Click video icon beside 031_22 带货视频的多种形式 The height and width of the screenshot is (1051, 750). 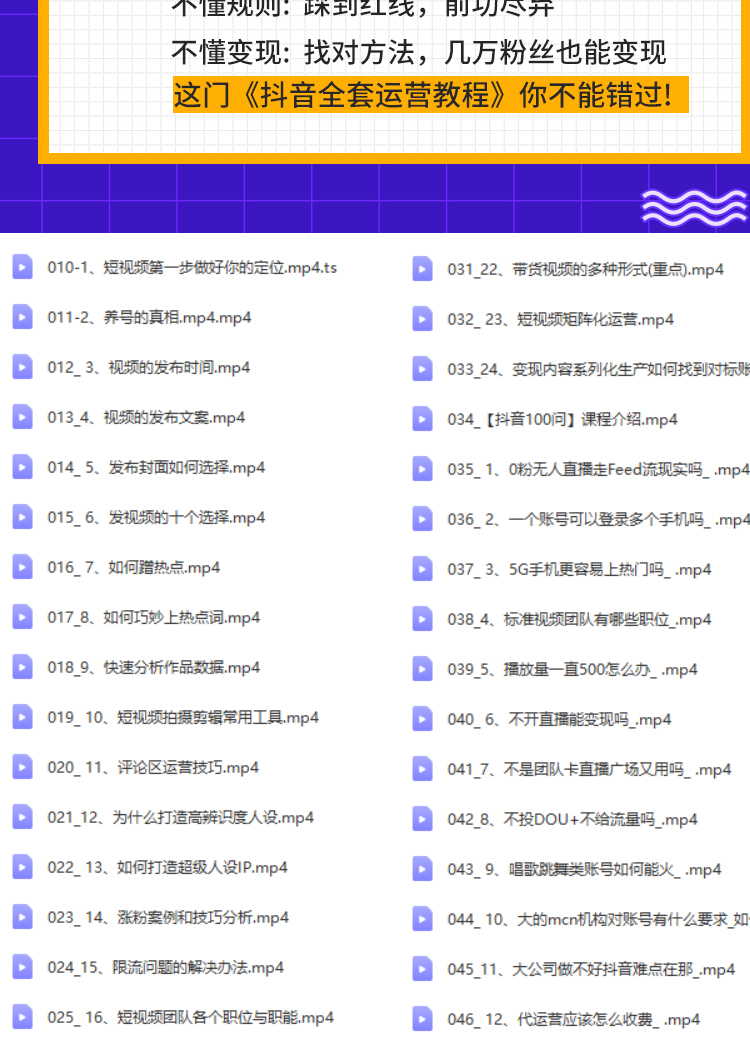422,269
